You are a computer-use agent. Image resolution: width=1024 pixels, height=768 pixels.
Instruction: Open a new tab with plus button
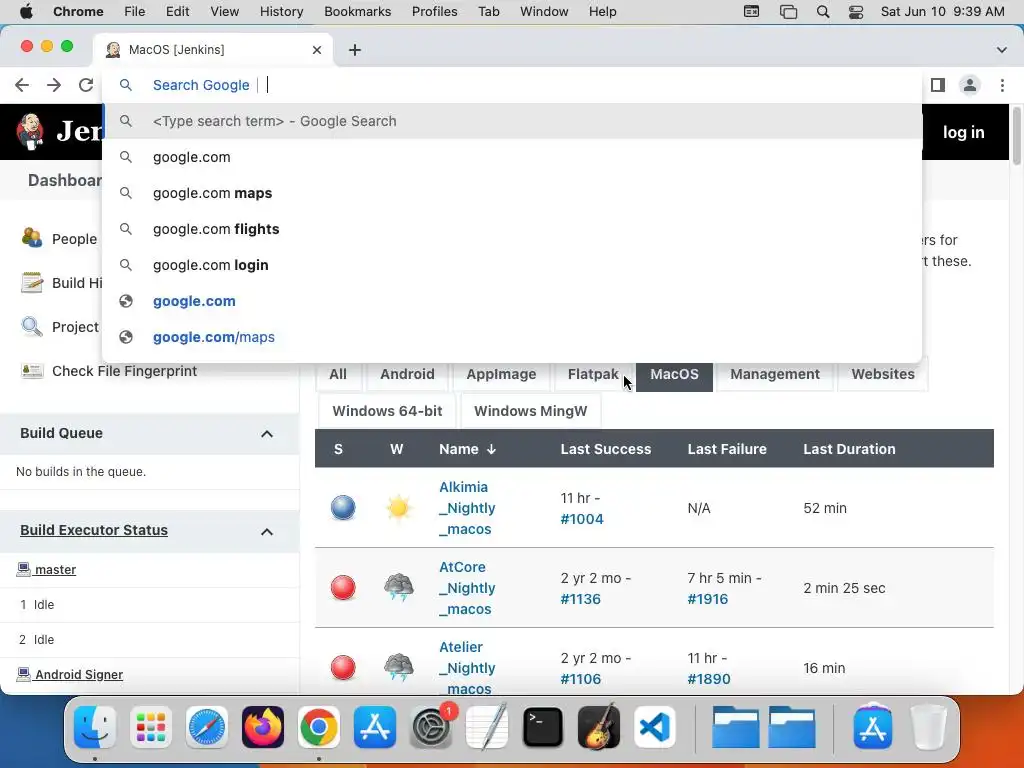355,50
